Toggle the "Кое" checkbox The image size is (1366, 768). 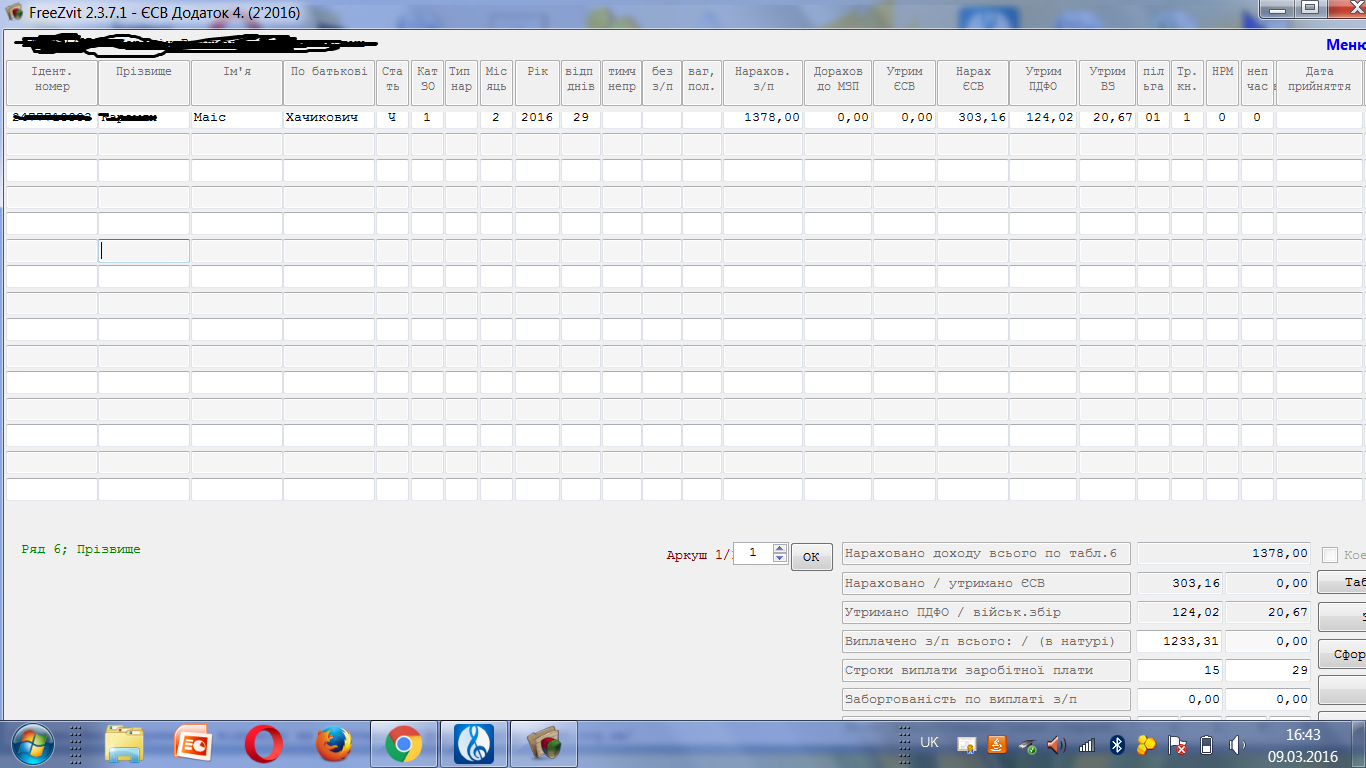(x=1330, y=555)
